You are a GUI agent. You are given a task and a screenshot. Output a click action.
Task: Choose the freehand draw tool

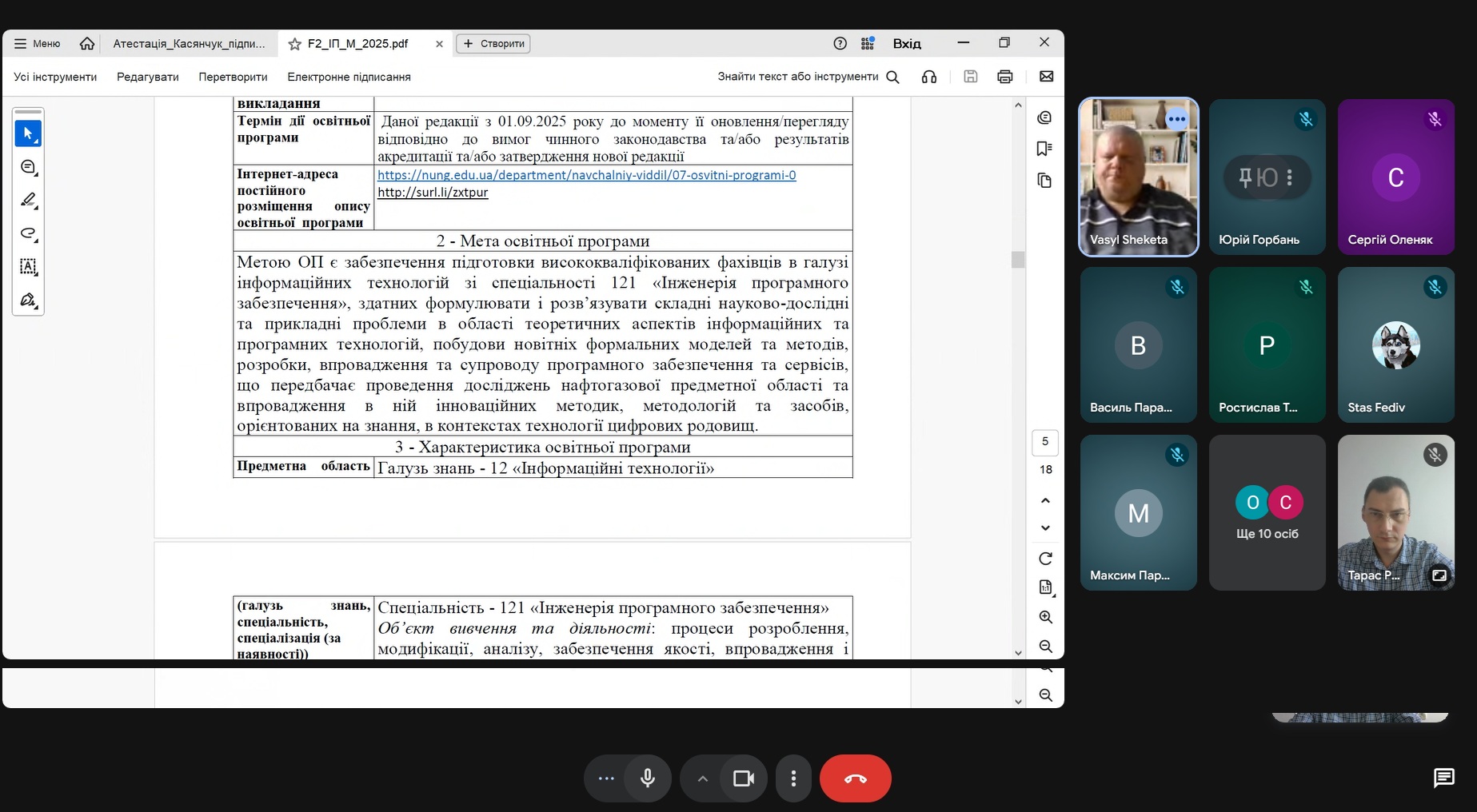pyautogui.click(x=28, y=233)
